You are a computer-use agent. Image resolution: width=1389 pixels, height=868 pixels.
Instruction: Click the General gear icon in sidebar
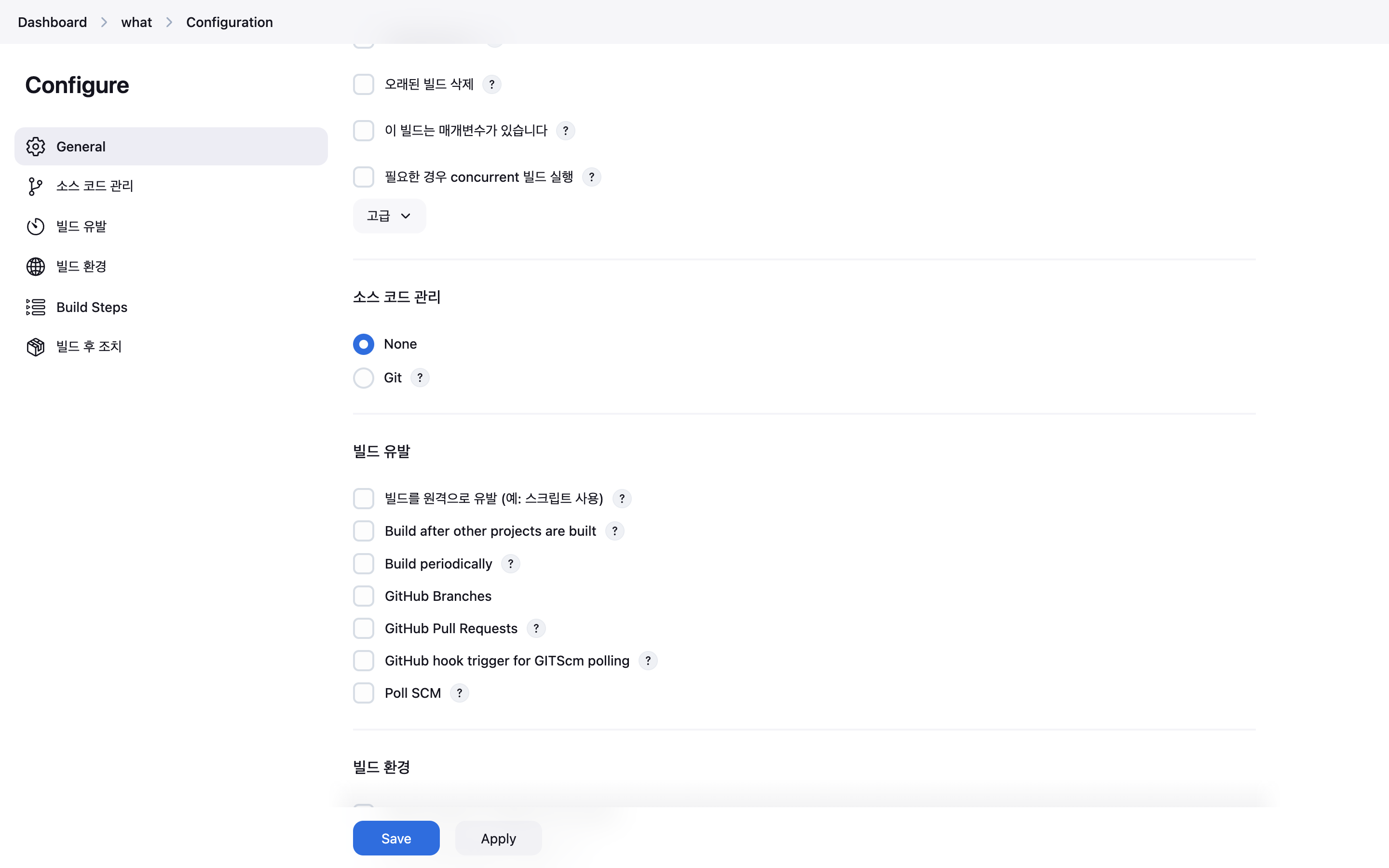pos(36,147)
